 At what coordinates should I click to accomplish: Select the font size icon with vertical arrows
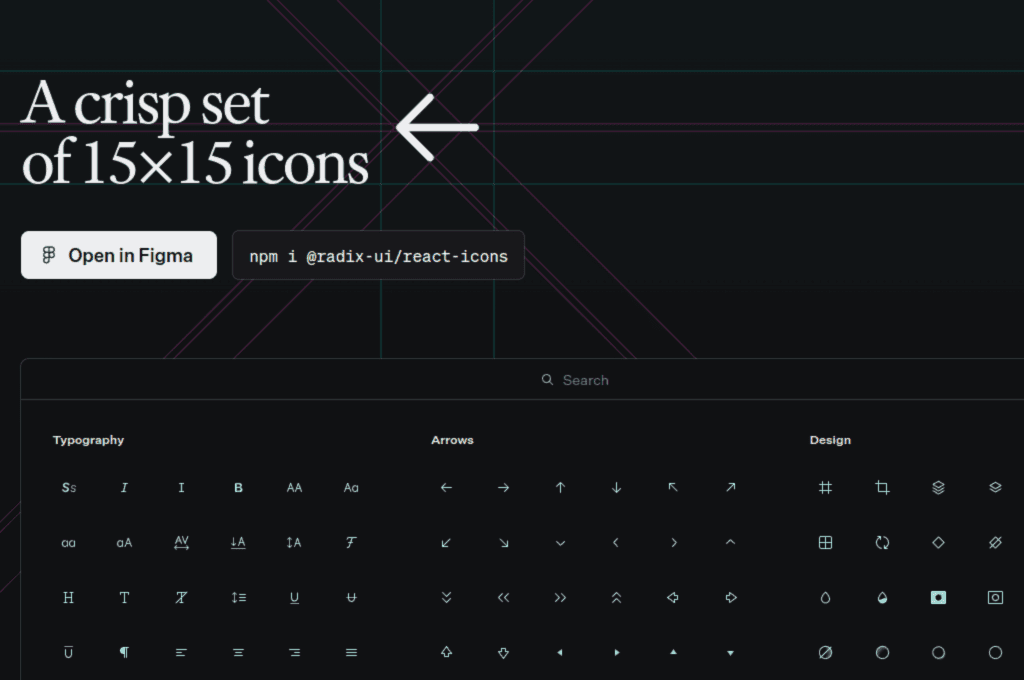(x=295, y=543)
